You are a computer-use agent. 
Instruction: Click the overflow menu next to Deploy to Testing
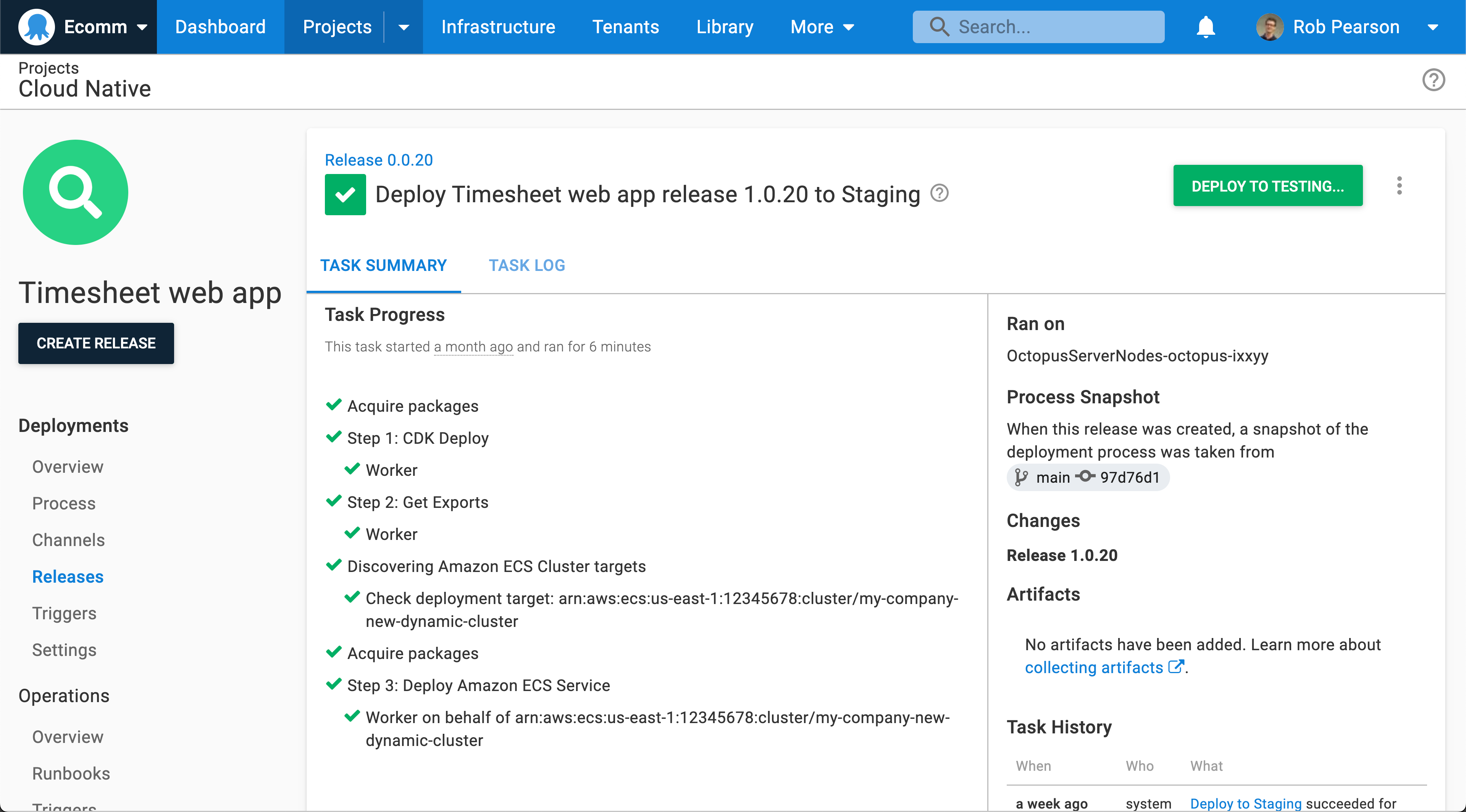click(1400, 185)
